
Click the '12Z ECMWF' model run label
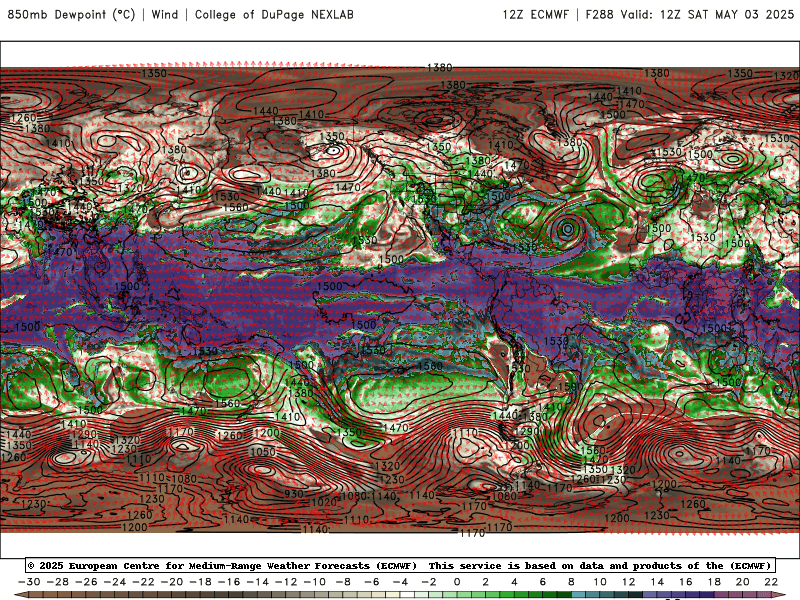pos(535,14)
